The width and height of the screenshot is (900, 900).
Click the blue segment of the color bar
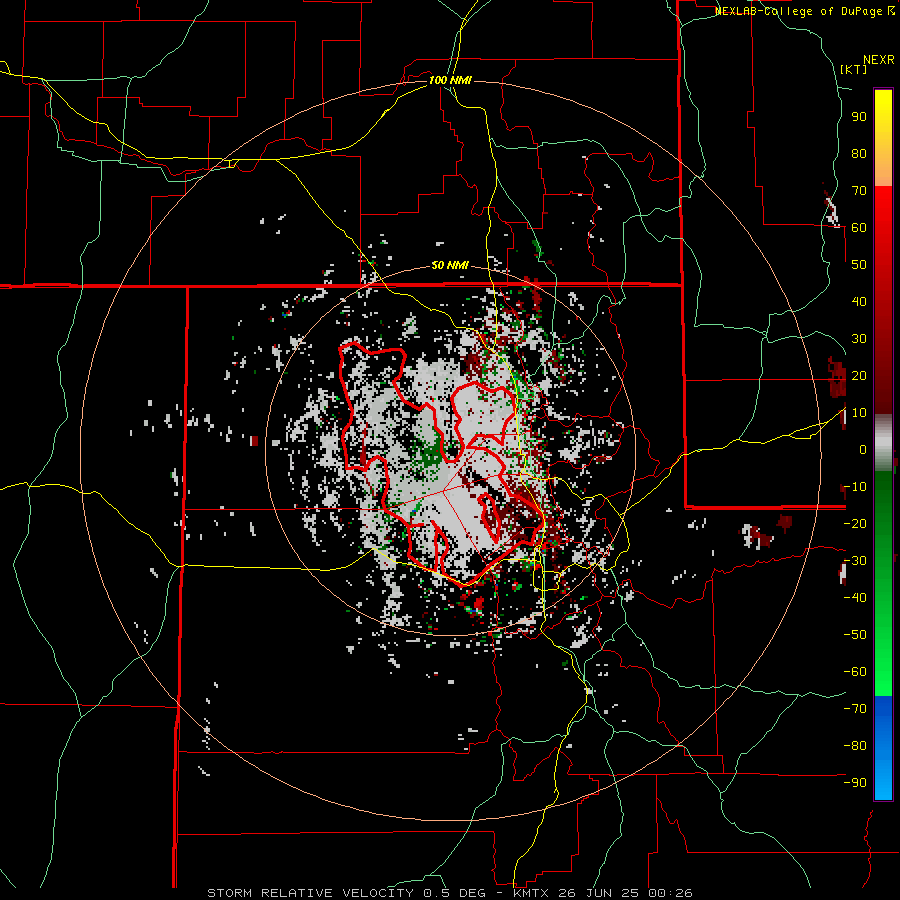(883, 748)
